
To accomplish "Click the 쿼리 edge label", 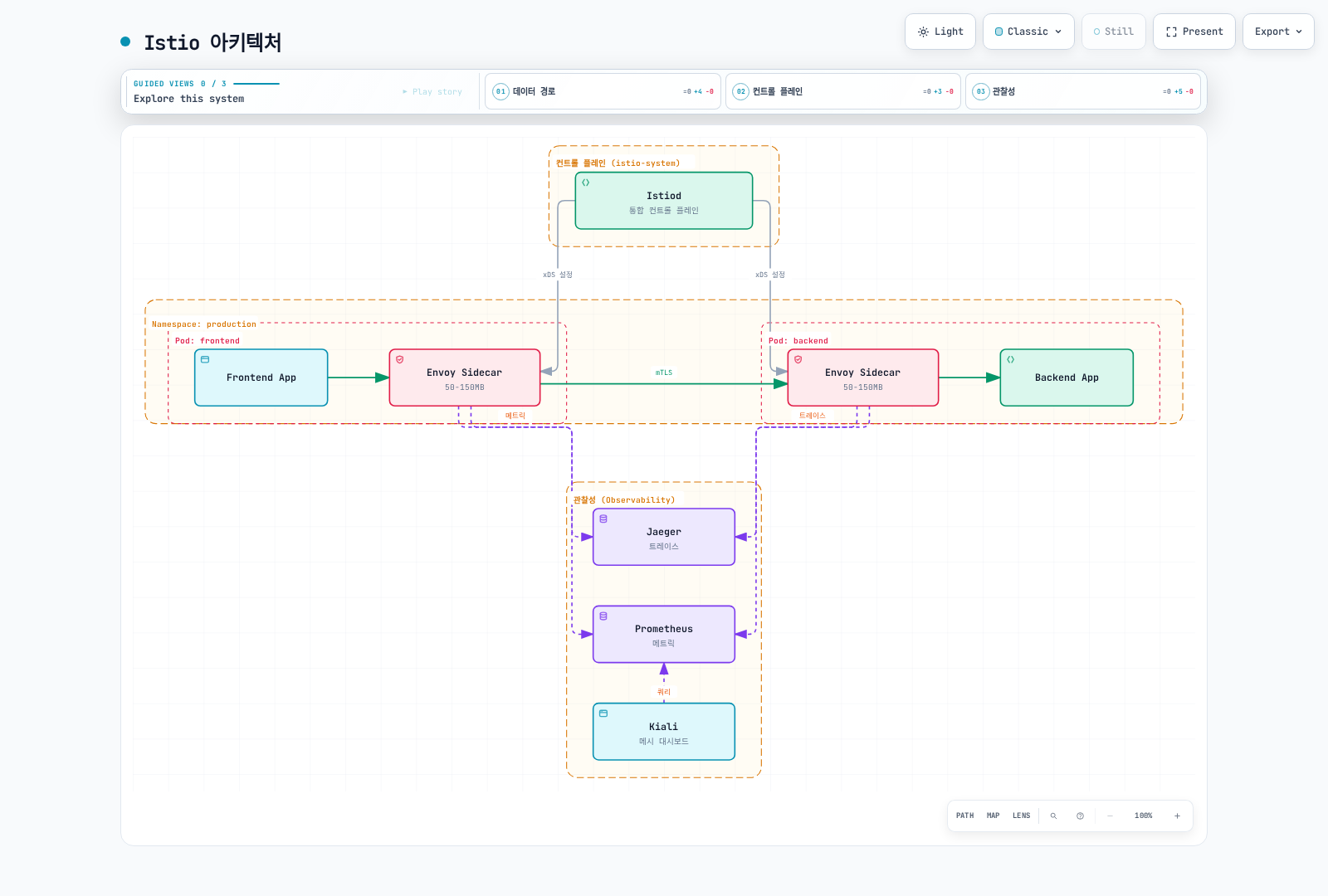I will [x=664, y=692].
